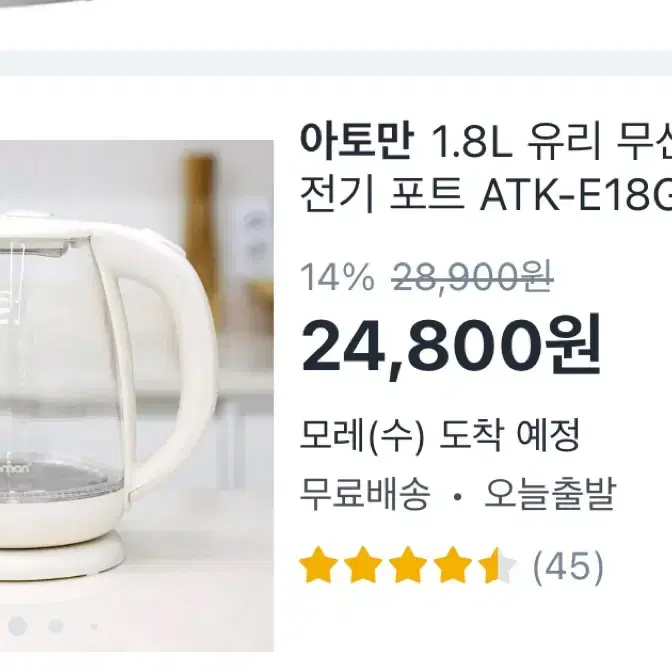
Task: Click the 오늘출발 same-day dispatch label
Action: (x=550, y=494)
